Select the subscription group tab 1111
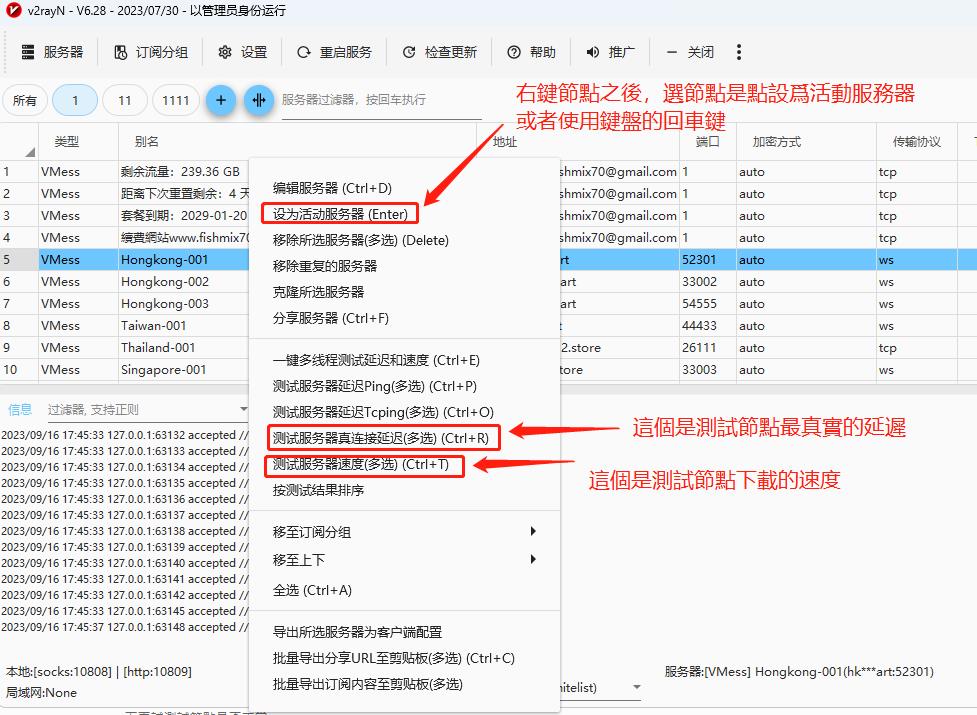The width and height of the screenshot is (977, 715). click(176, 100)
